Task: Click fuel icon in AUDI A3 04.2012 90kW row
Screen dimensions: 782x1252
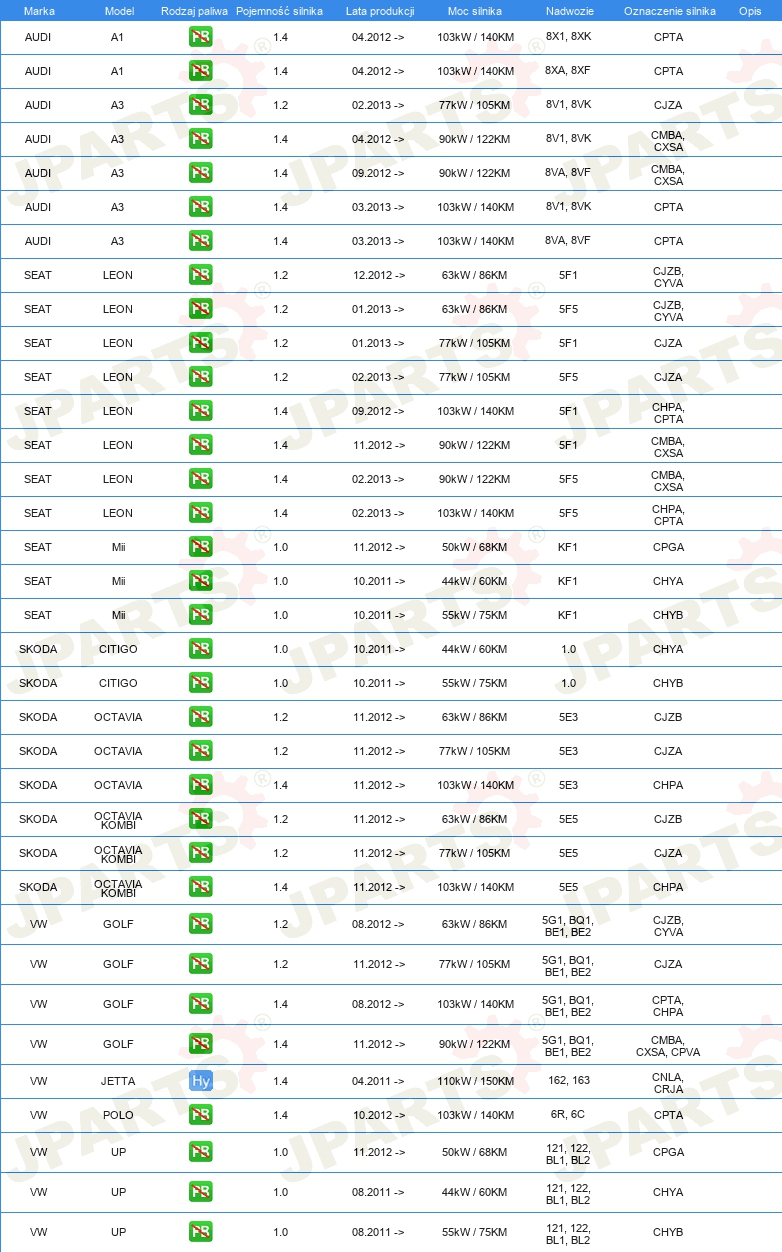Action: pyautogui.click(x=200, y=139)
